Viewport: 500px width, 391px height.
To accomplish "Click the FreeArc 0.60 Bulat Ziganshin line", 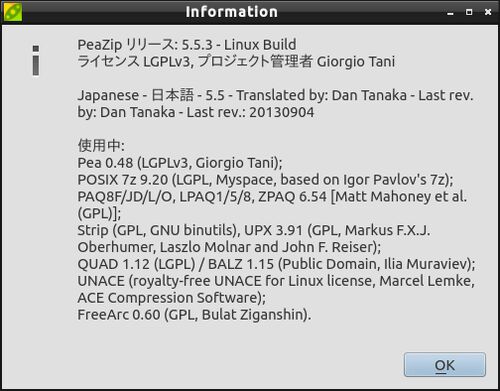I will point(194,315).
